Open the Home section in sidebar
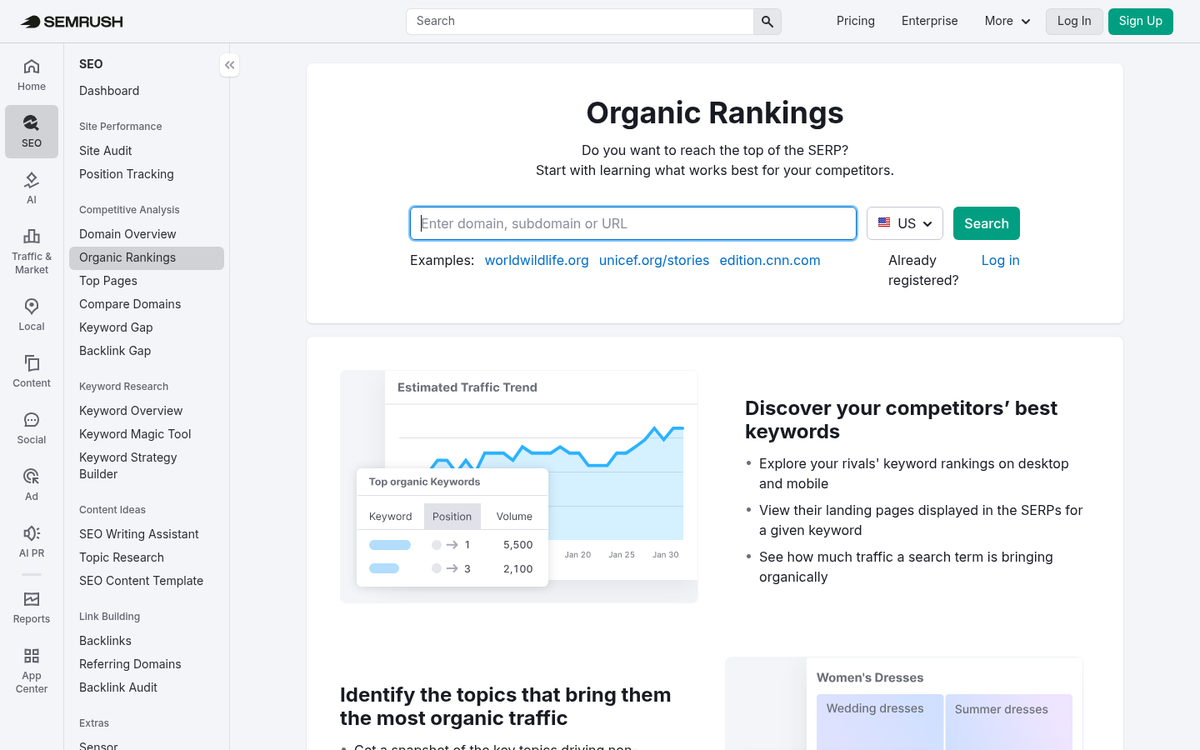Image resolution: width=1200 pixels, height=750 pixels. [x=31, y=73]
